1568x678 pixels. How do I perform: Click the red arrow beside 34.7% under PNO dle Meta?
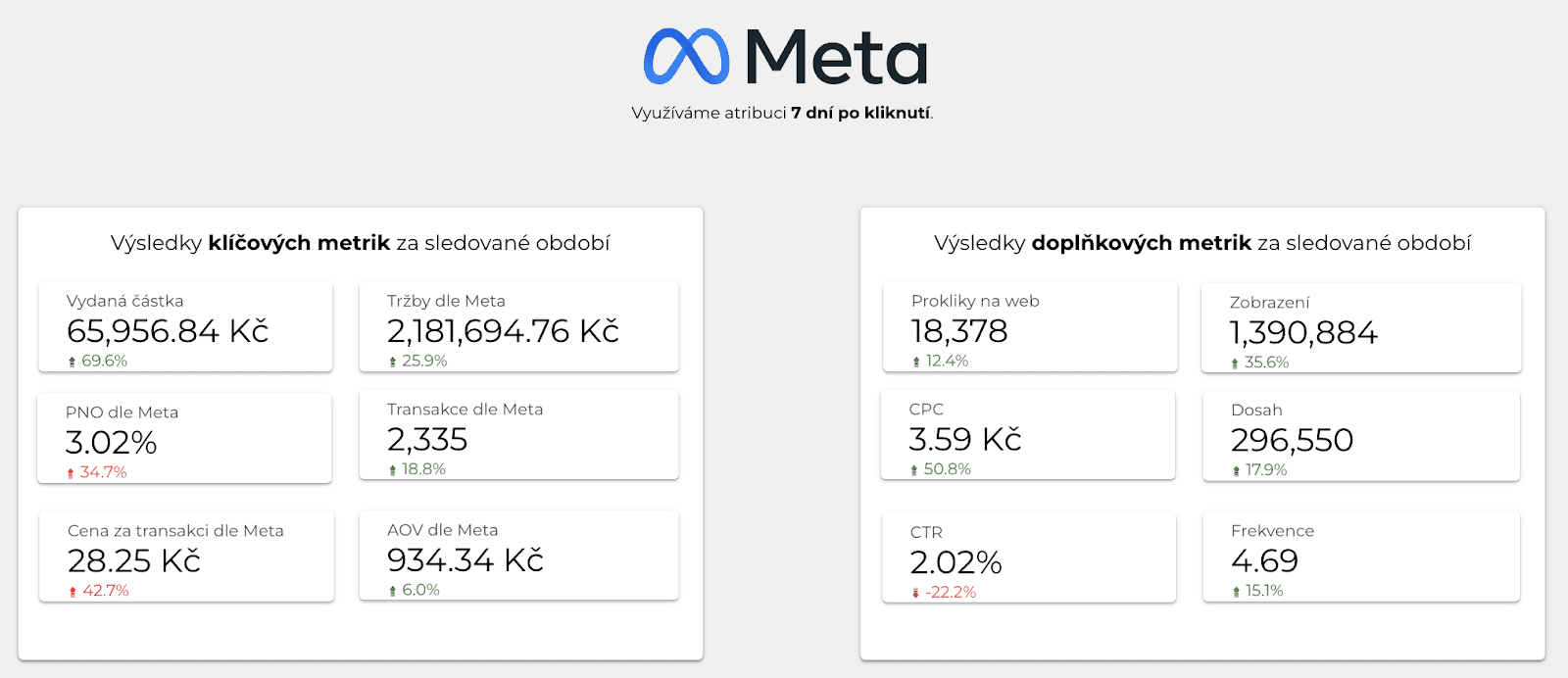click(71, 473)
